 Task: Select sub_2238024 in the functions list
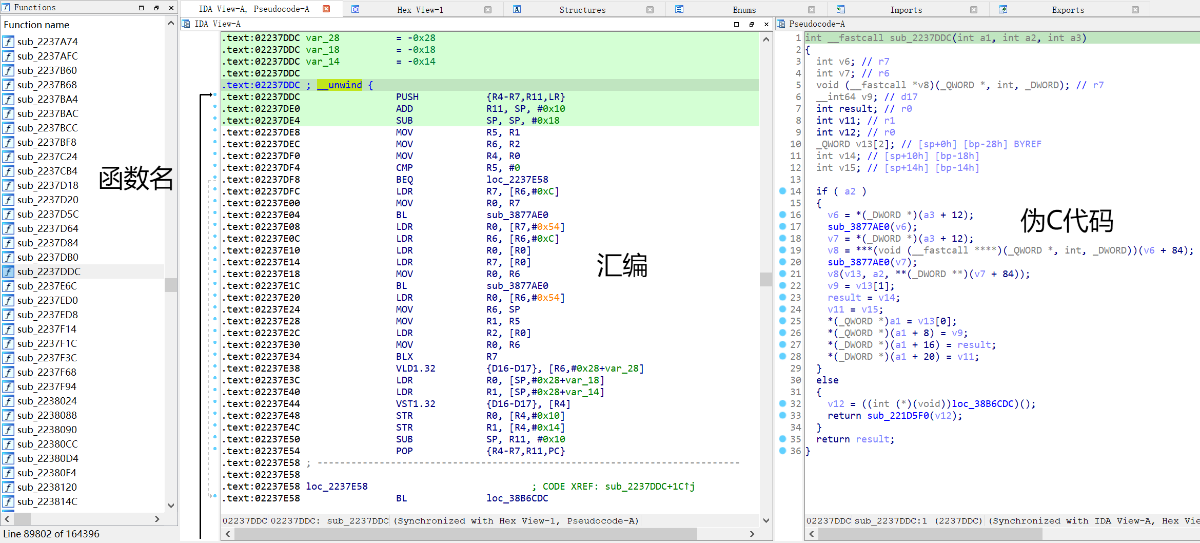tap(47, 401)
